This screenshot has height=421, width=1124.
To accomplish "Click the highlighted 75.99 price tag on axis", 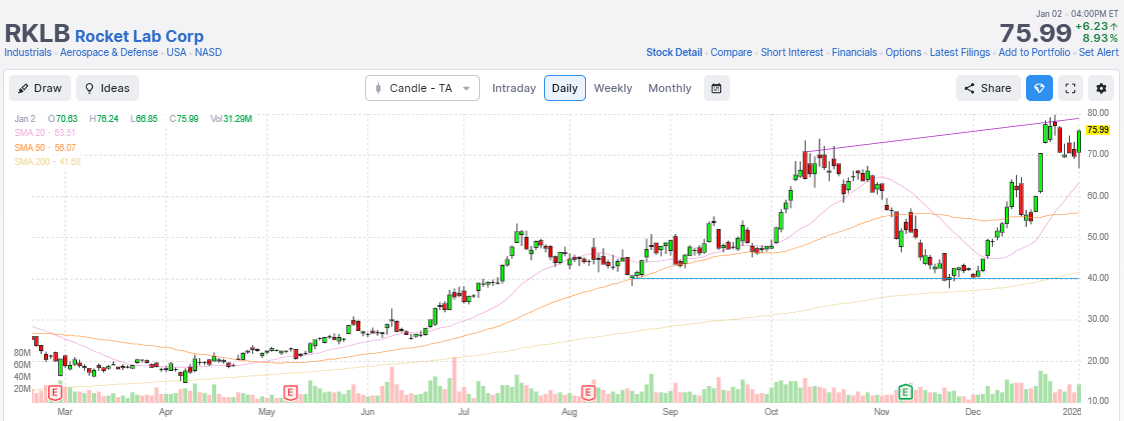I will (x=1097, y=130).
